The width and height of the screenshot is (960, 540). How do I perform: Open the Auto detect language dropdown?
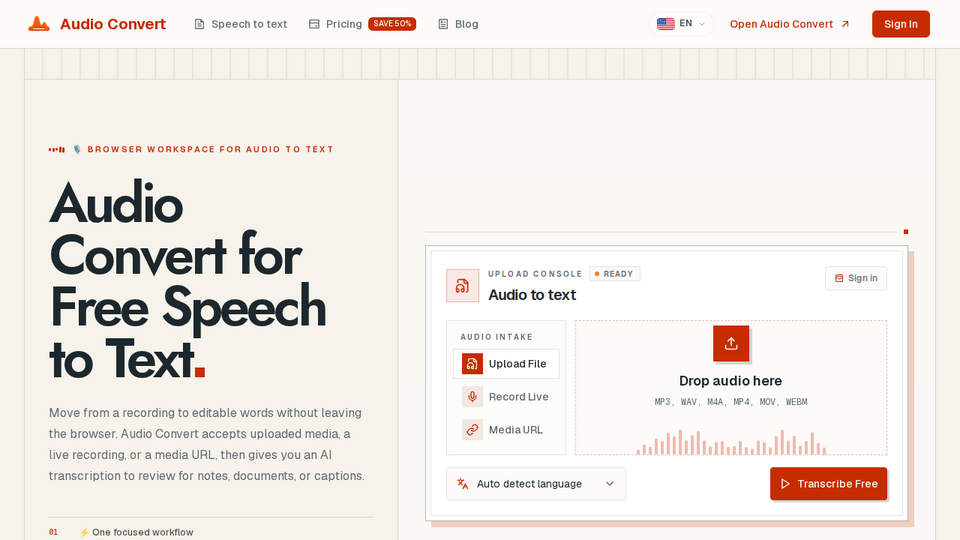(x=536, y=484)
